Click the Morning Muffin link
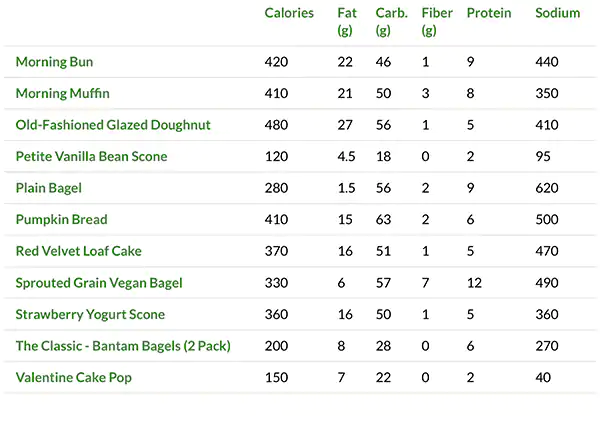The image size is (600, 447). click(x=62, y=94)
